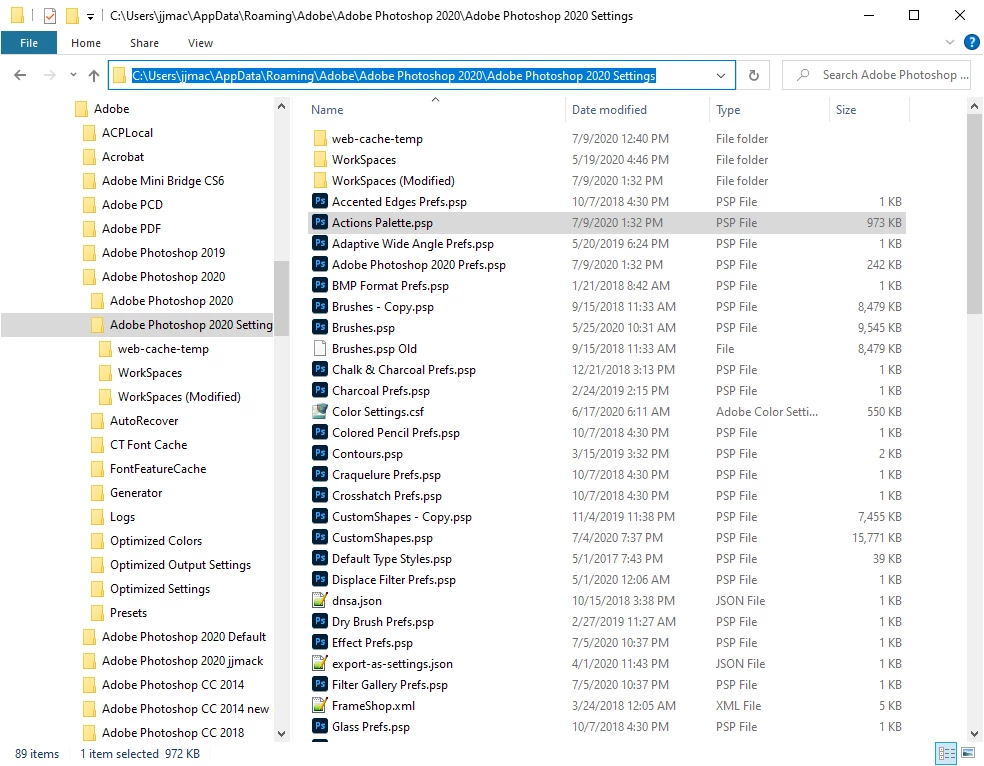Click the Ps icon of Actions Palette.psp
The width and height of the screenshot is (984, 766).
pyautogui.click(x=320, y=222)
